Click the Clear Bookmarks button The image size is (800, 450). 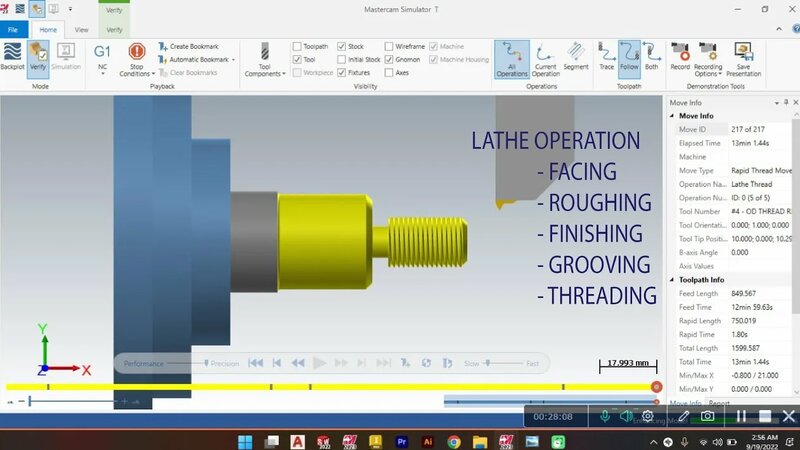[188, 73]
